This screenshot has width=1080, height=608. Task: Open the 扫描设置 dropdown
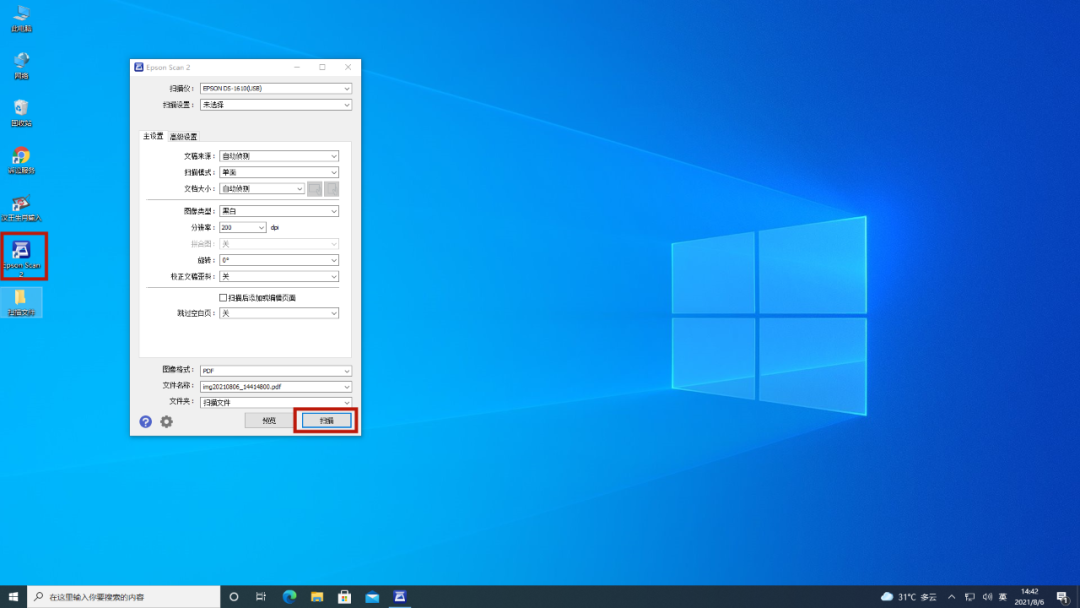[x=276, y=105]
